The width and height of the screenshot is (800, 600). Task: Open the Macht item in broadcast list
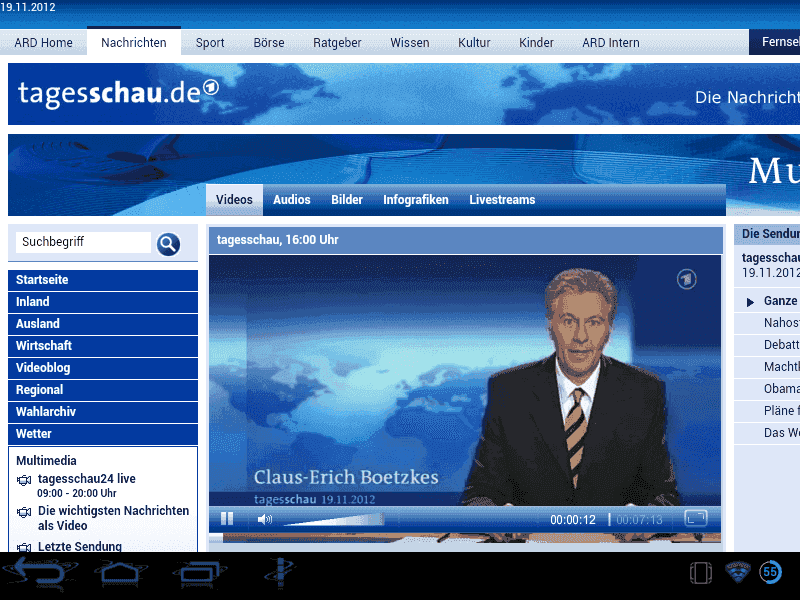[767, 367]
